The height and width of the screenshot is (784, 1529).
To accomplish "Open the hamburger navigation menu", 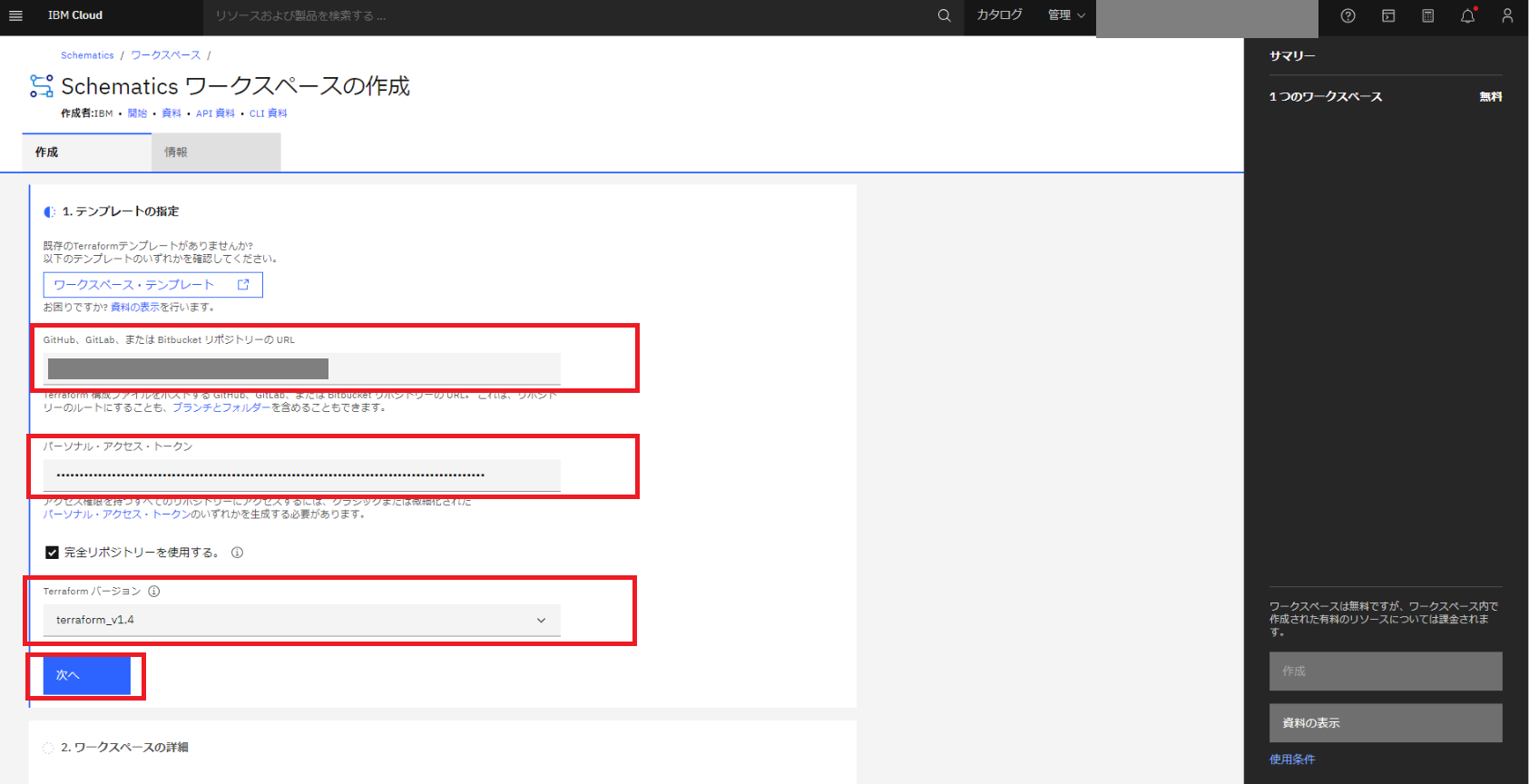I will 15,15.
